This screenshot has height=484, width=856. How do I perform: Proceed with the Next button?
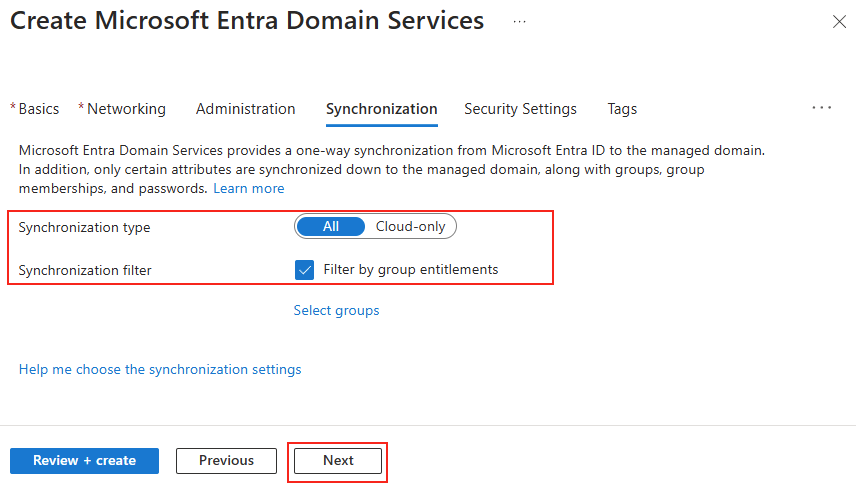coord(338,461)
